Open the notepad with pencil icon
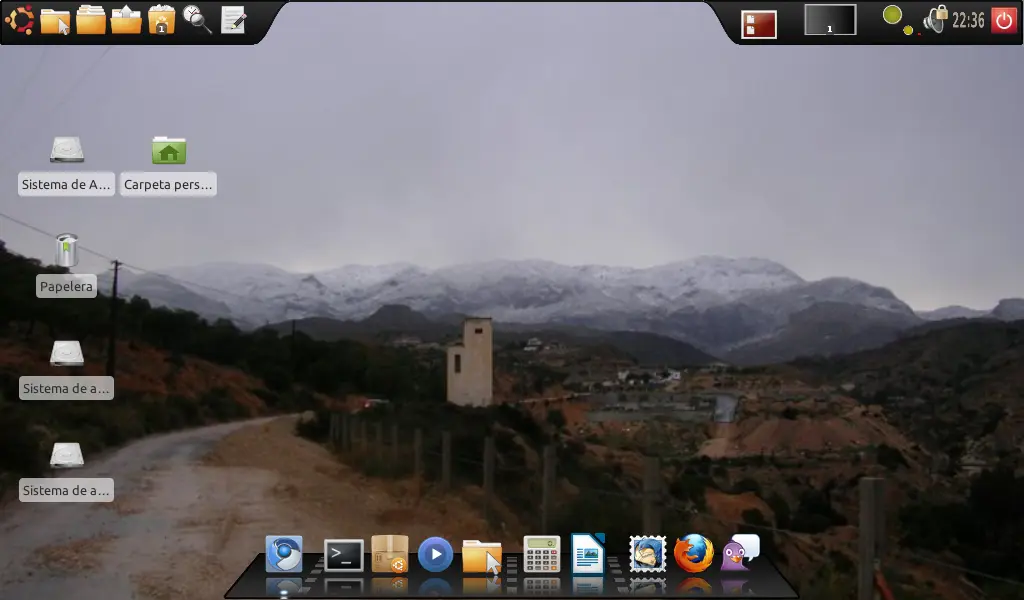The width and height of the screenshot is (1024, 600). pos(232,20)
